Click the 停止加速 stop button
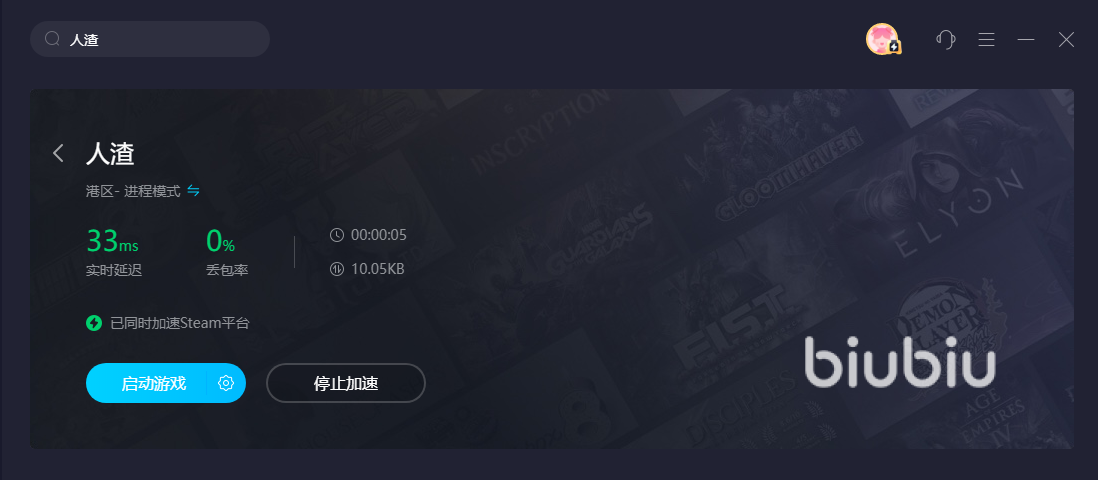Screen dimensions: 1098x480 (x=346, y=383)
